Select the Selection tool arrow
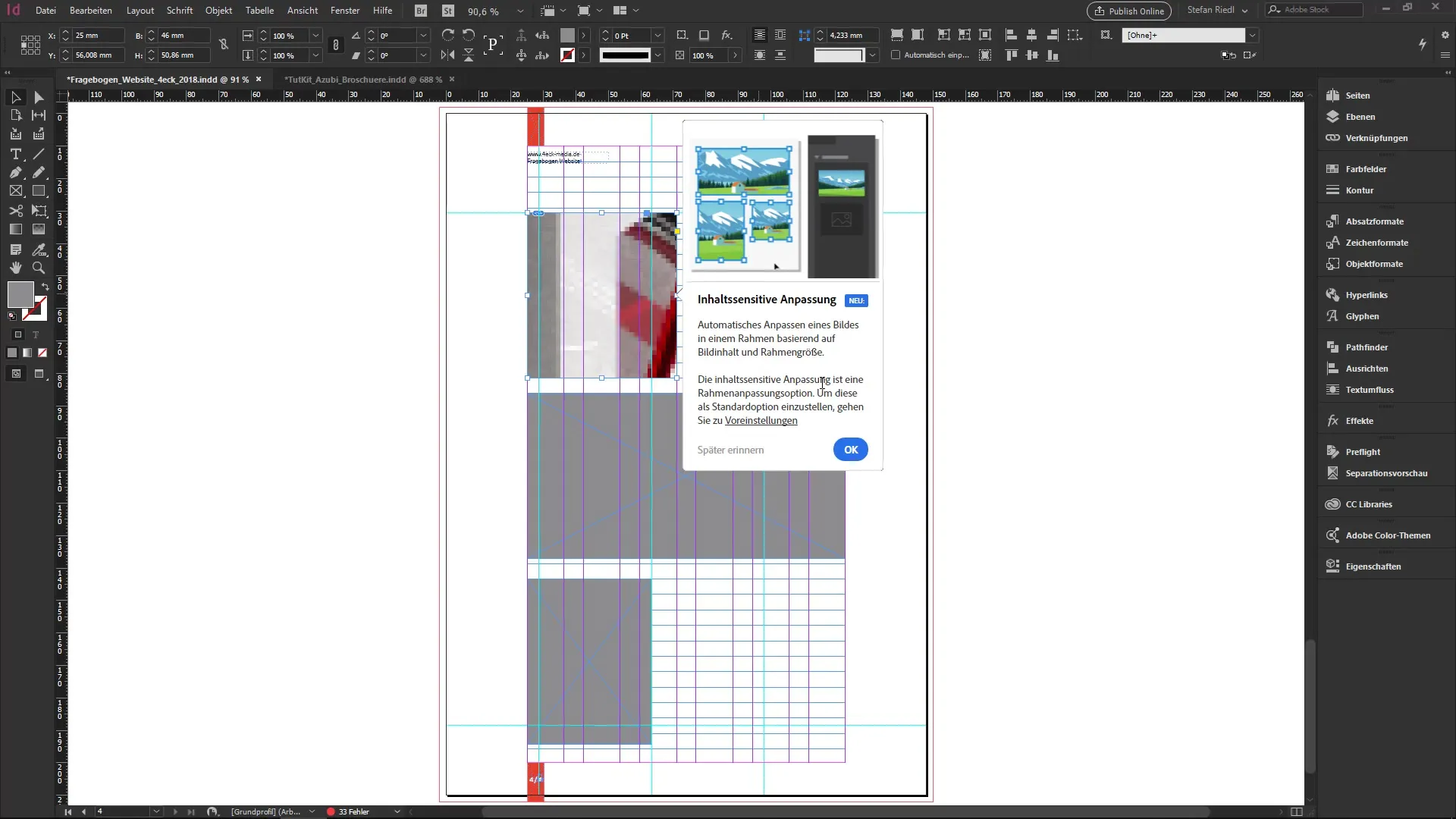Viewport: 1456px width, 819px height. 16,97
